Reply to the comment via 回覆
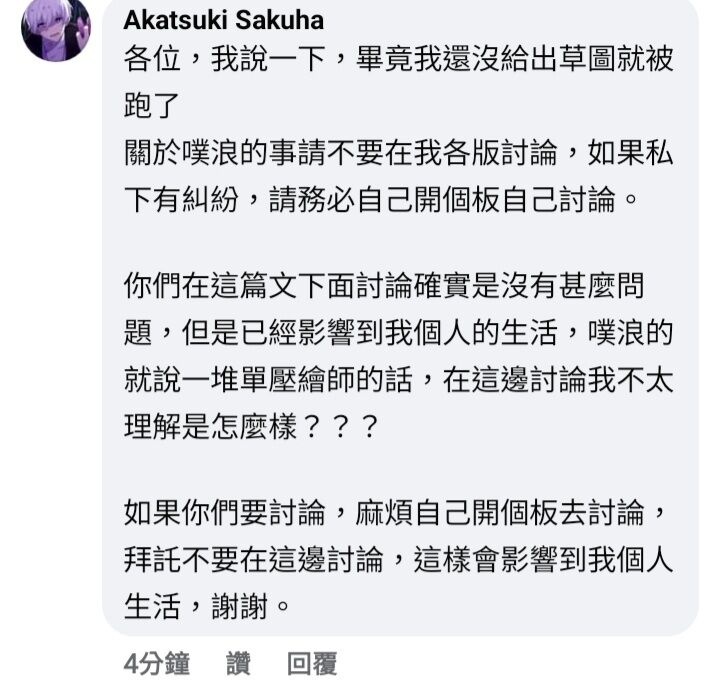 point(312,663)
